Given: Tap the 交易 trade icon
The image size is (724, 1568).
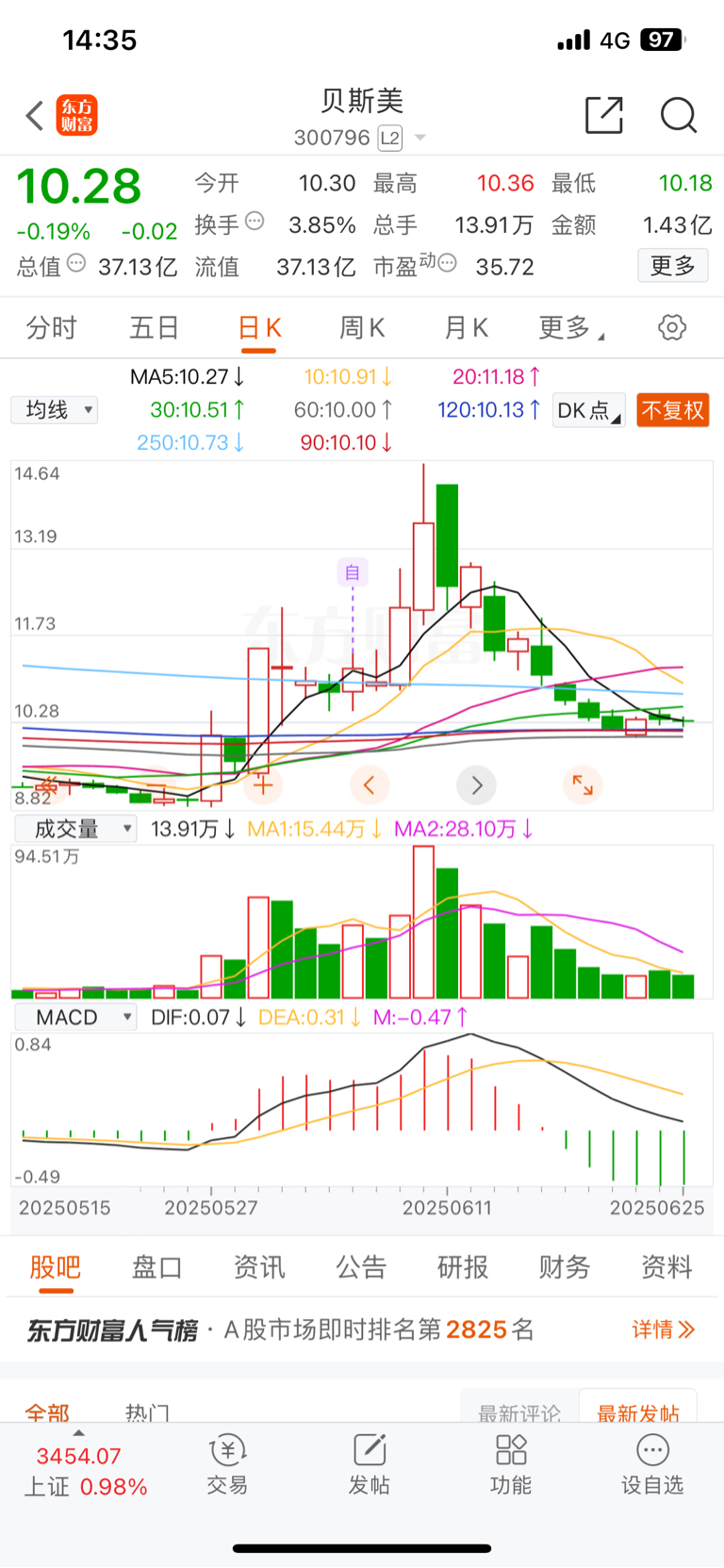Looking at the screenshot, I should coord(227,1464).
